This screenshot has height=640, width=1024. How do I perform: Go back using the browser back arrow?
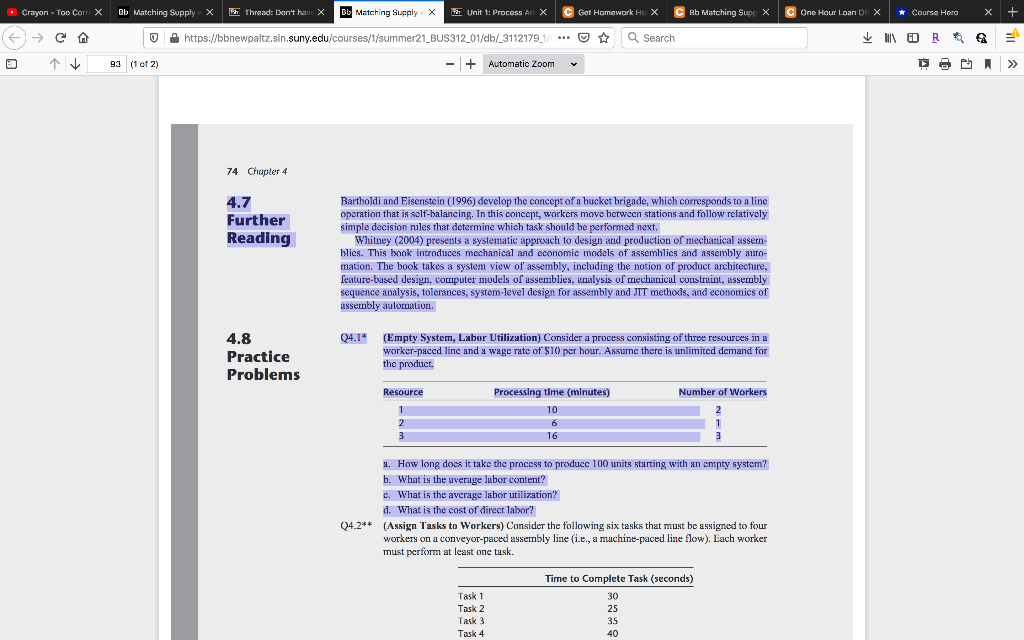(x=14, y=38)
